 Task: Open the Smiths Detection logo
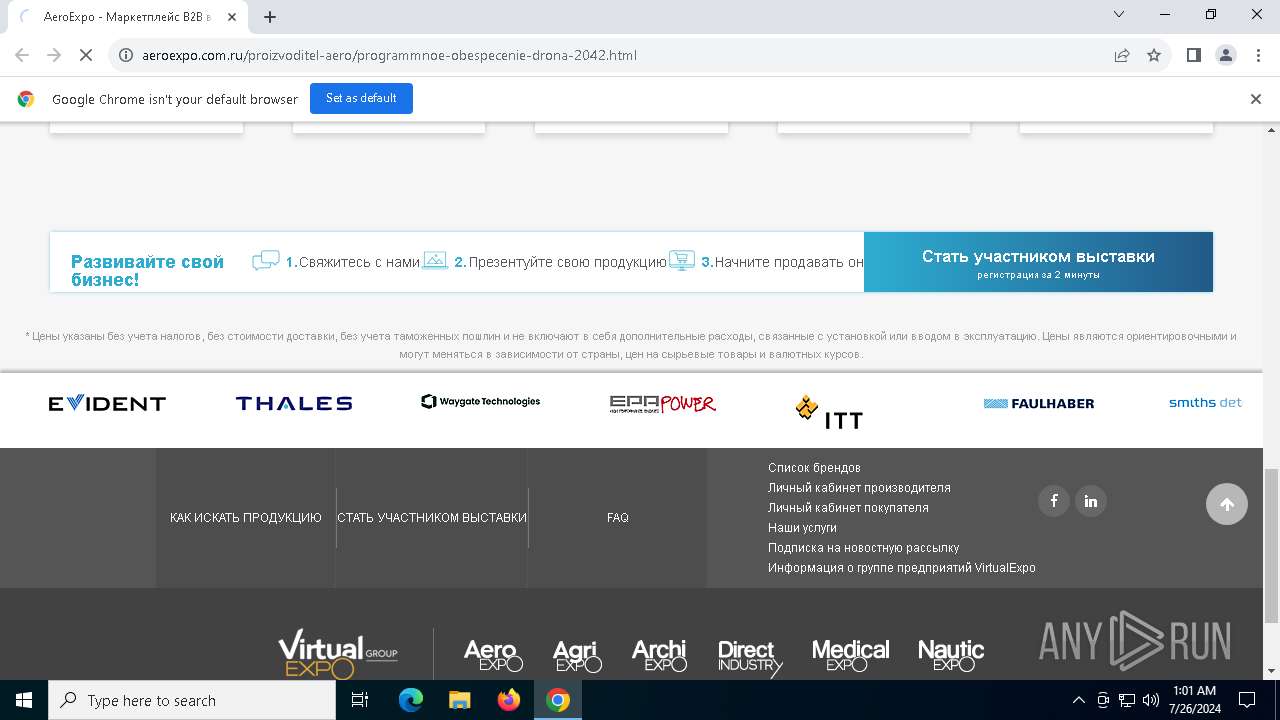[1205, 403]
